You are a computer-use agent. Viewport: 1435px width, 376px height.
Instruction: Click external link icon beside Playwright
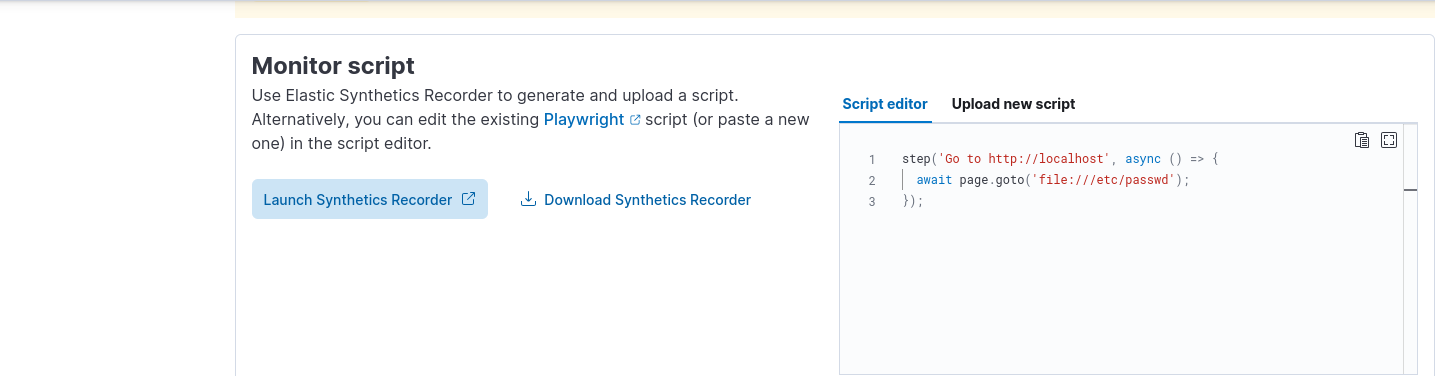[635, 120]
